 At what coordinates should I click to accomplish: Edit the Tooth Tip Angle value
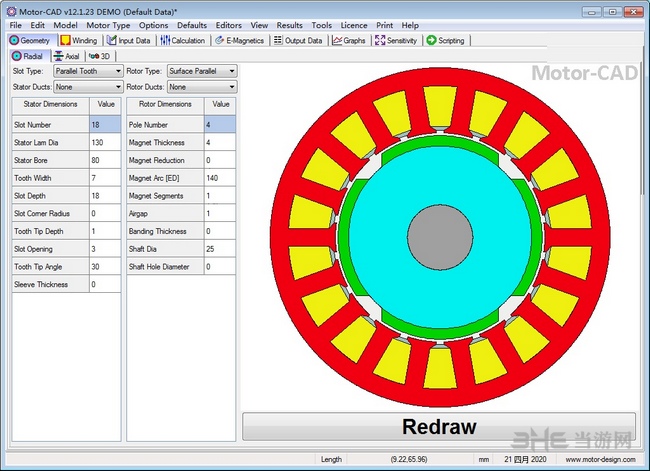[x=105, y=267]
